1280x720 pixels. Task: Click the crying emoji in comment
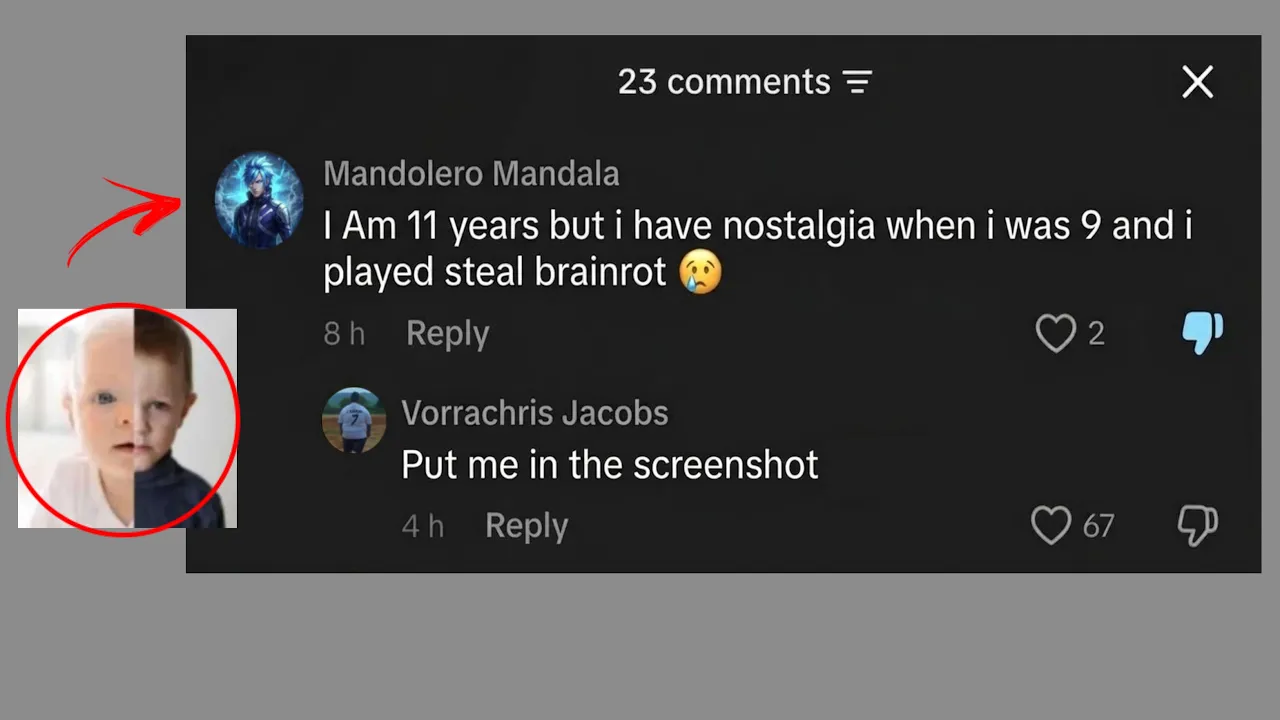pos(700,273)
